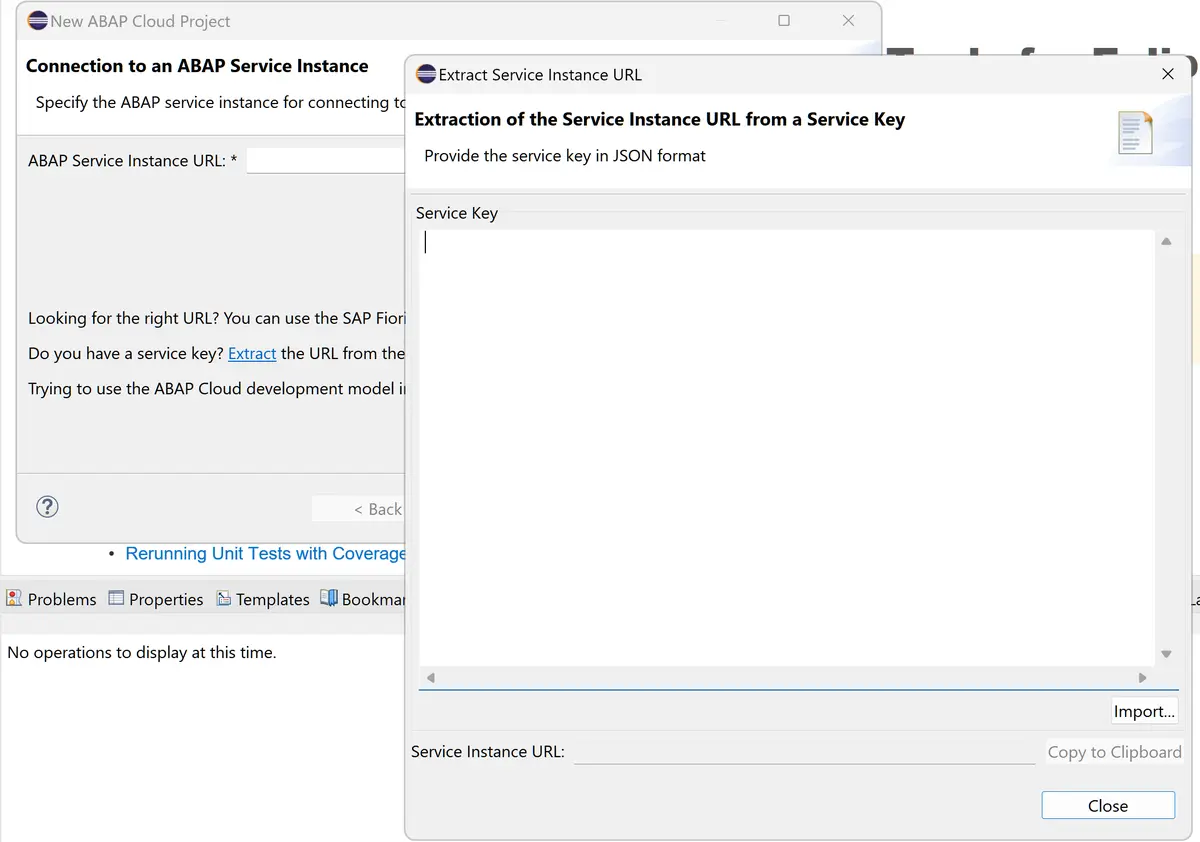Click the Bookmarks tab icon

point(329,597)
